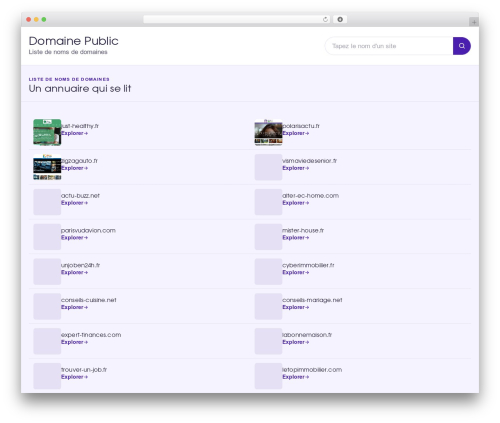Click Explorer link under expert-finances.com
The width and height of the screenshot is (500, 423).
point(74,342)
